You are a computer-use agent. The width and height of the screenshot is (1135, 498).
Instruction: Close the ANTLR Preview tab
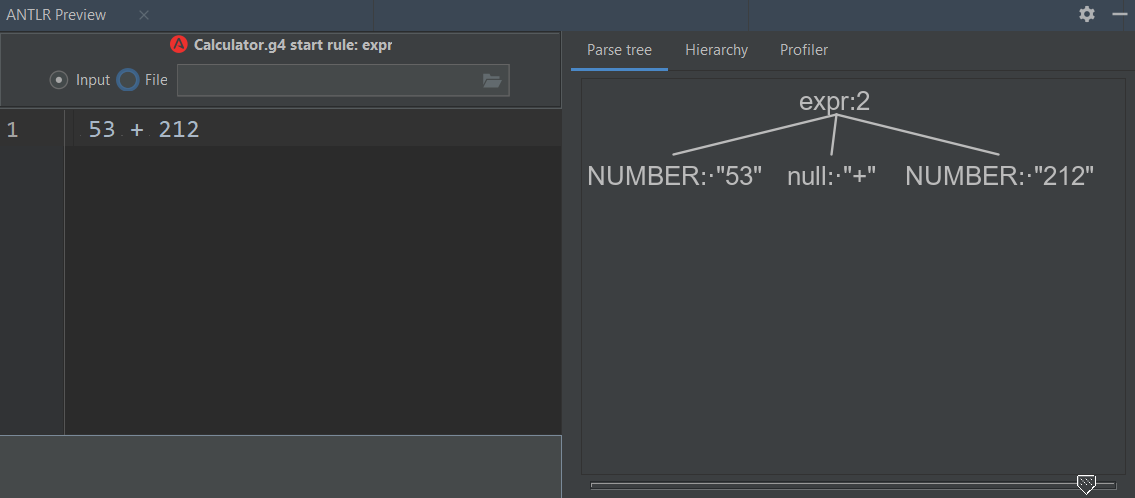[x=144, y=15]
